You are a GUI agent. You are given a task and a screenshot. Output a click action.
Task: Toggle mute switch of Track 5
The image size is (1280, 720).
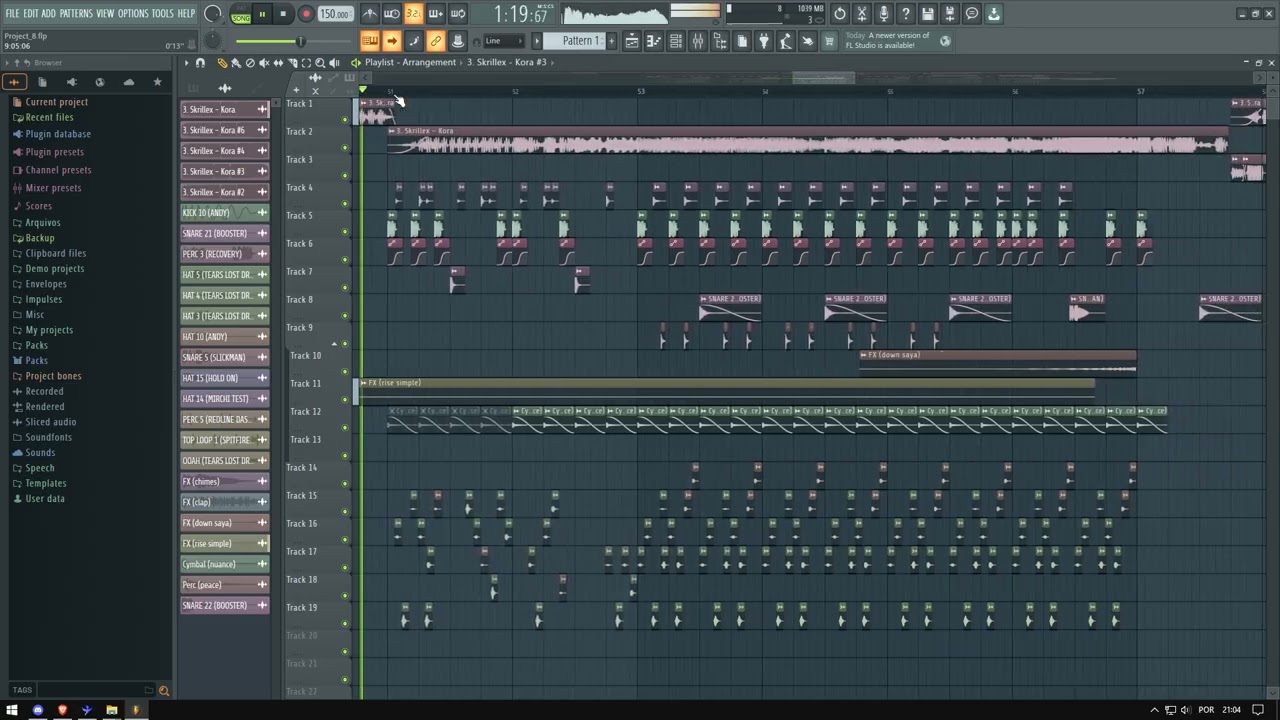coord(345,231)
